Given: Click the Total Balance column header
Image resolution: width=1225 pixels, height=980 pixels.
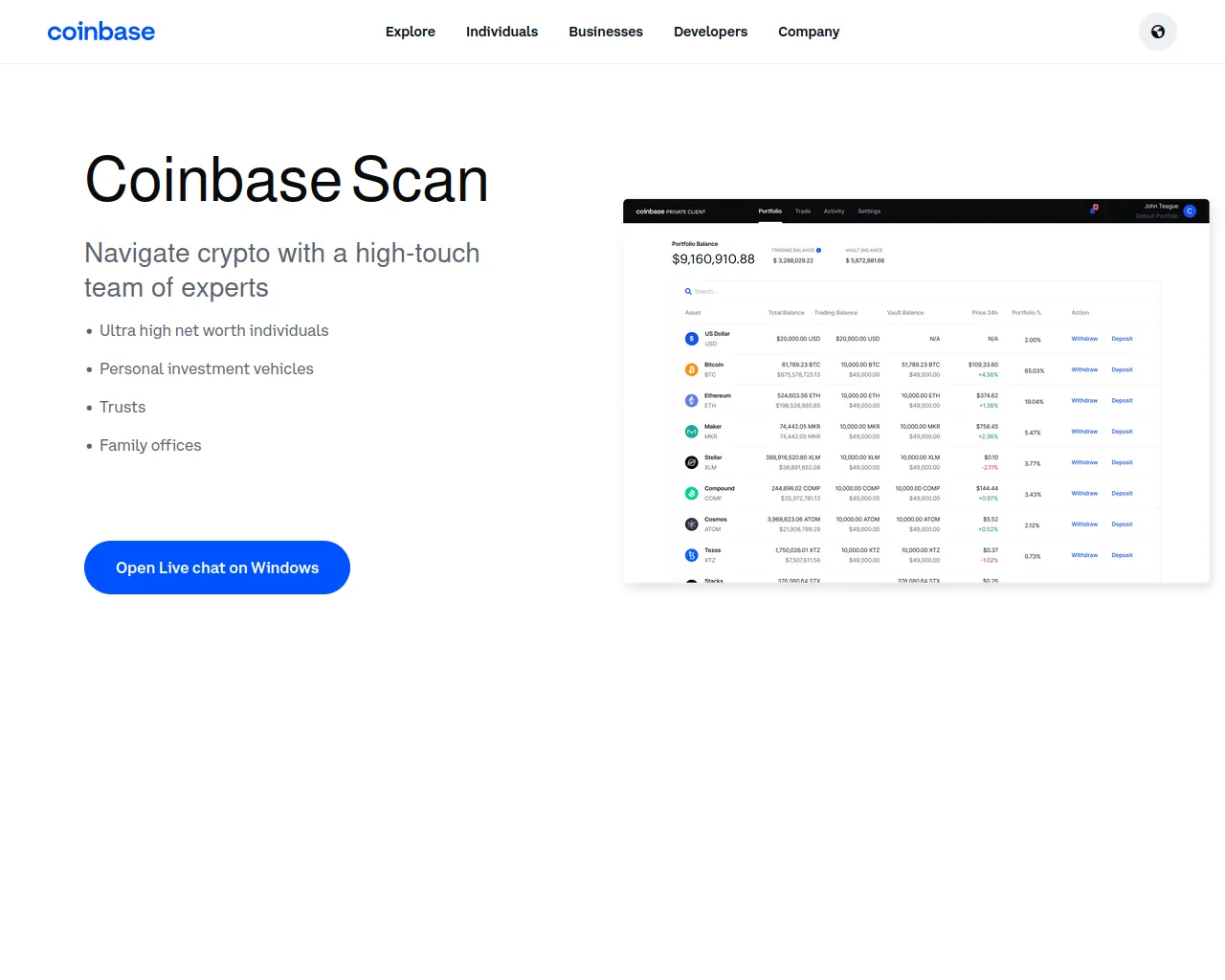Looking at the screenshot, I should [787, 313].
